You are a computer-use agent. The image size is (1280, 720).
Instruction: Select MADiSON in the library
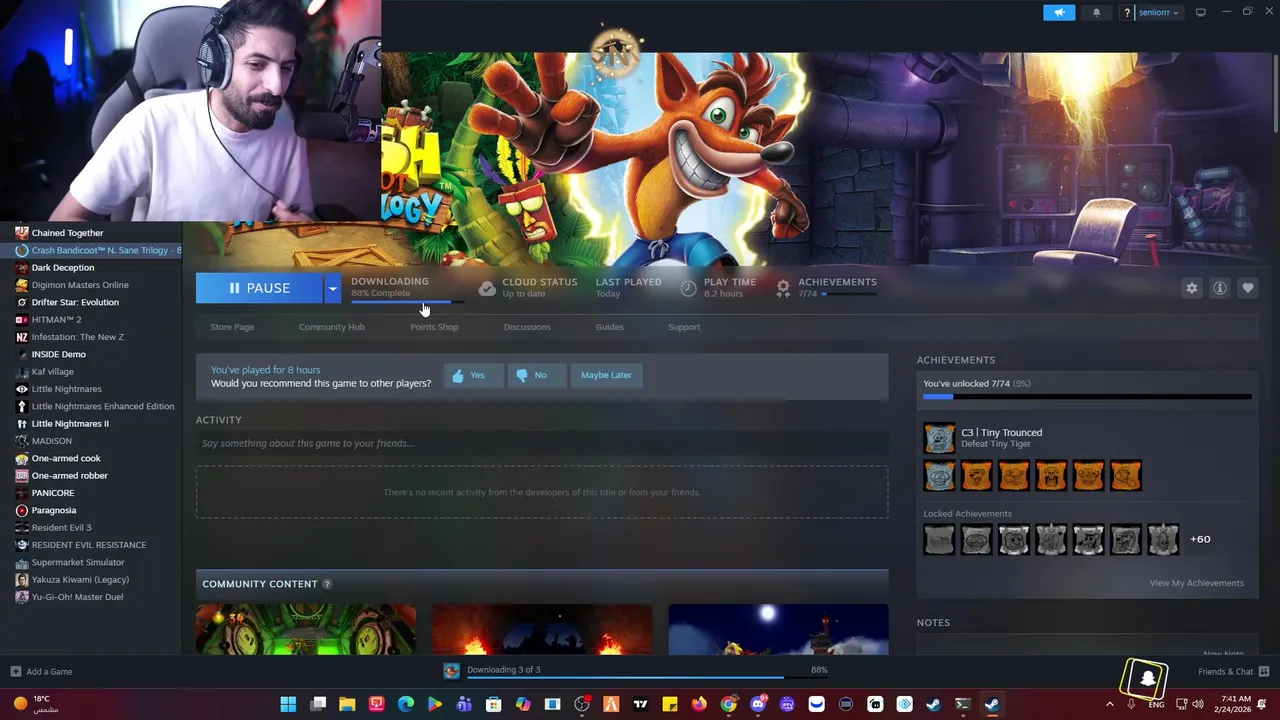click(51, 441)
